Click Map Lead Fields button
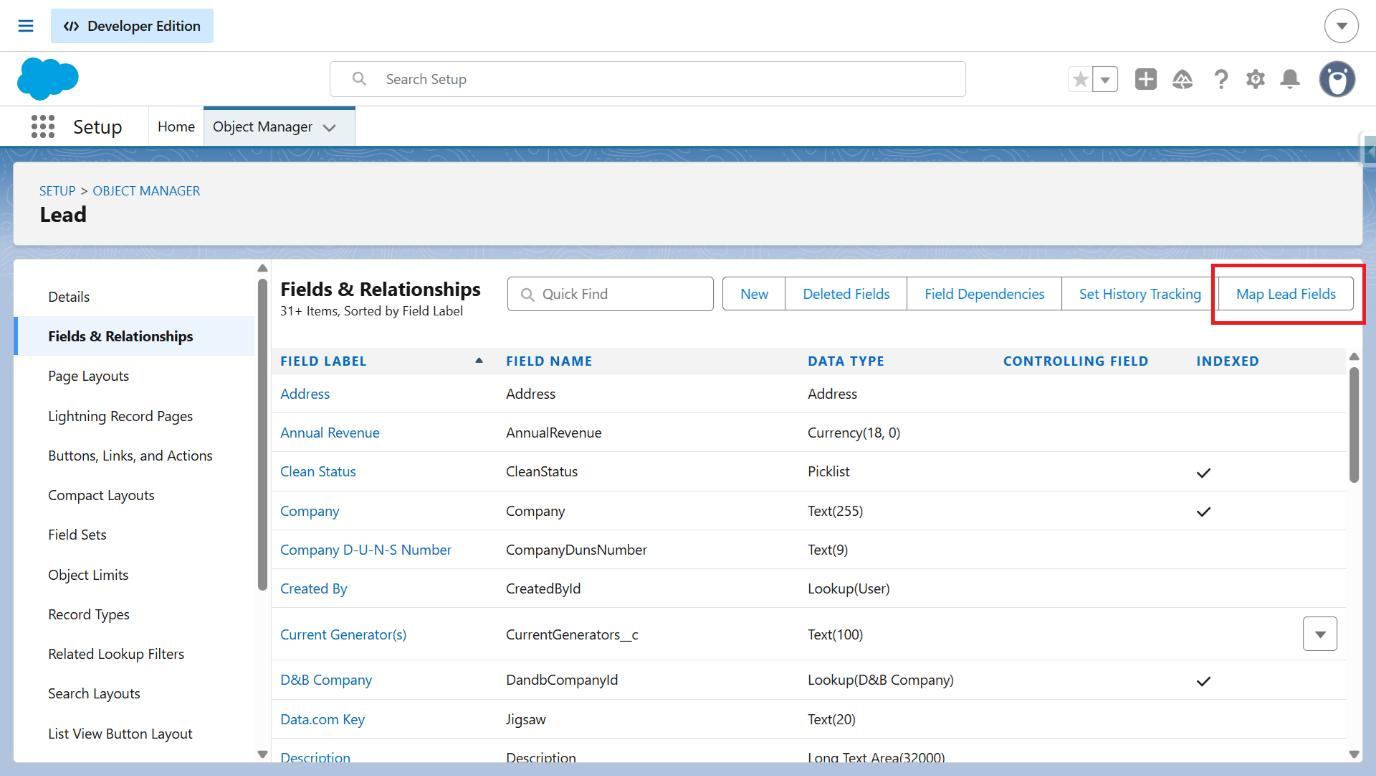Viewport: 1376px width, 776px height. coord(1286,294)
